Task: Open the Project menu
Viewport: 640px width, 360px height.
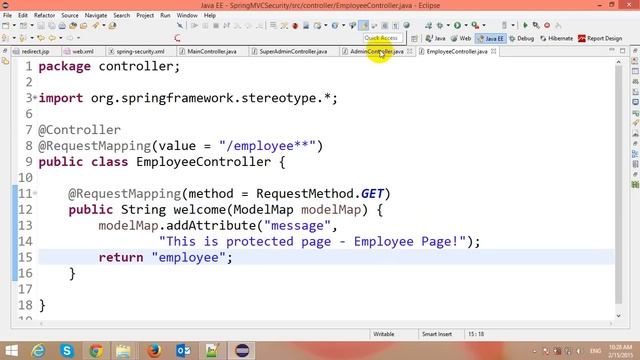Action: click(x=145, y=15)
